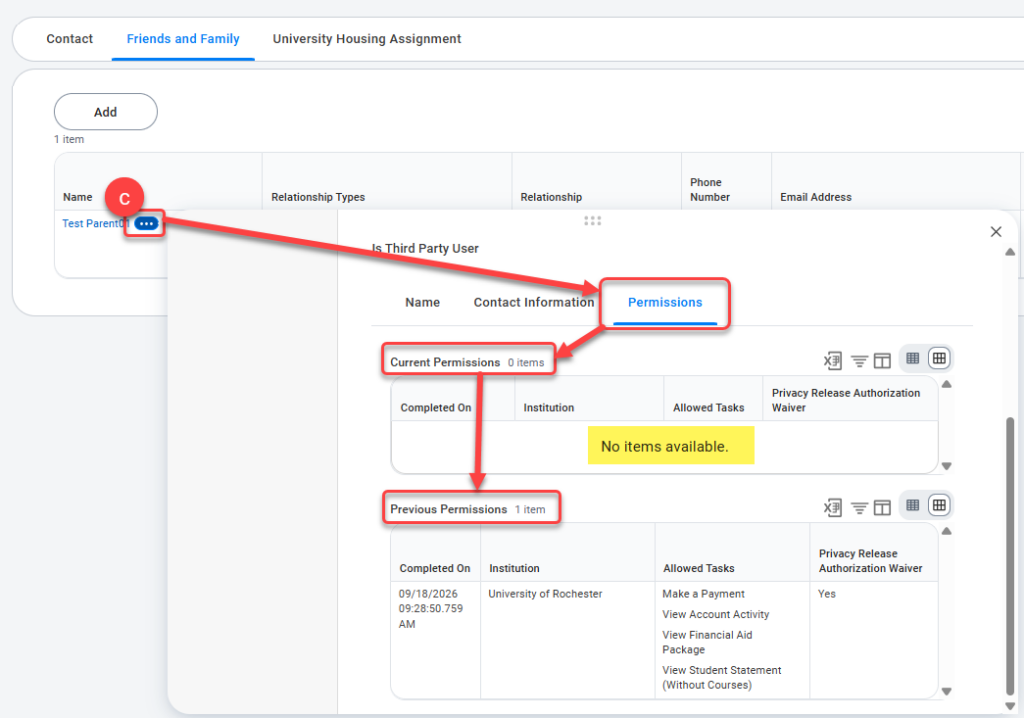The width and height of the screenshot is (1024, 718).
Task: Click View Student Statement (Without Courses)
Action: [x=722, y=677]
